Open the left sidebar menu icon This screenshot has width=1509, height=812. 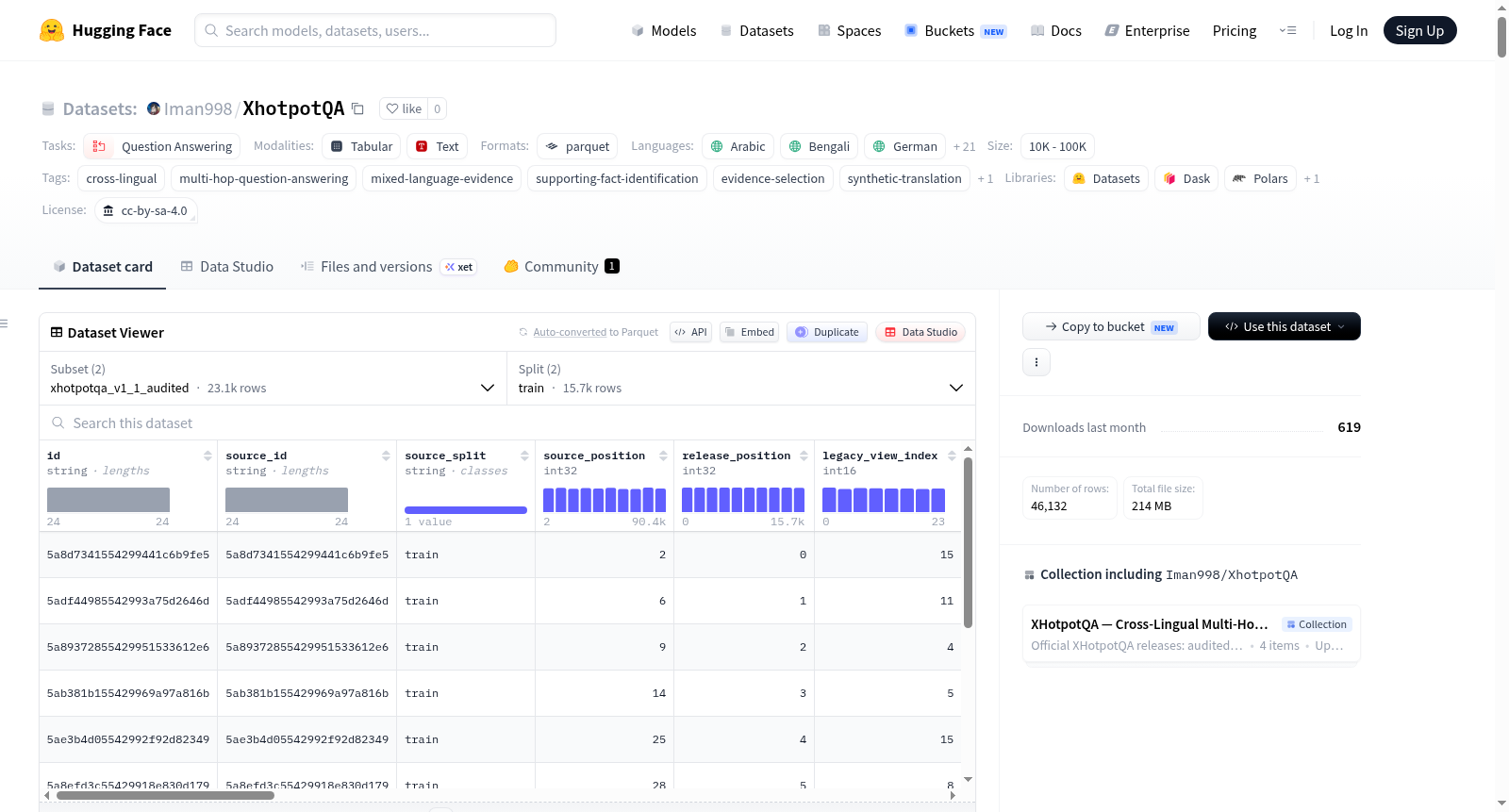(x=4, y=323)
